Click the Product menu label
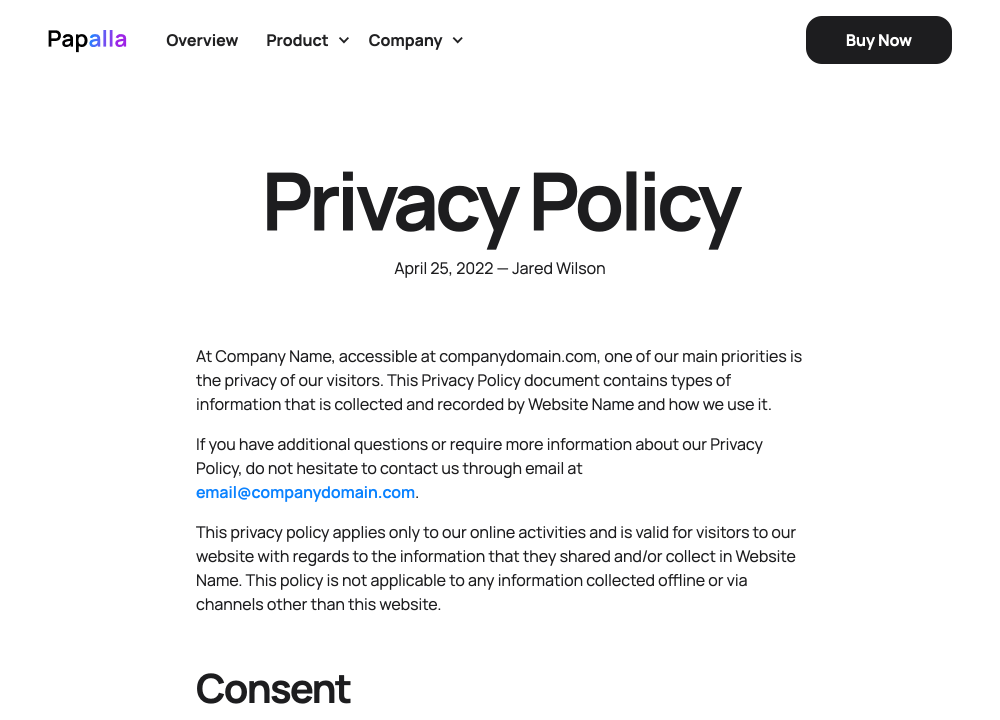Viewport: 1000px width, 720px height. (297, 40)
